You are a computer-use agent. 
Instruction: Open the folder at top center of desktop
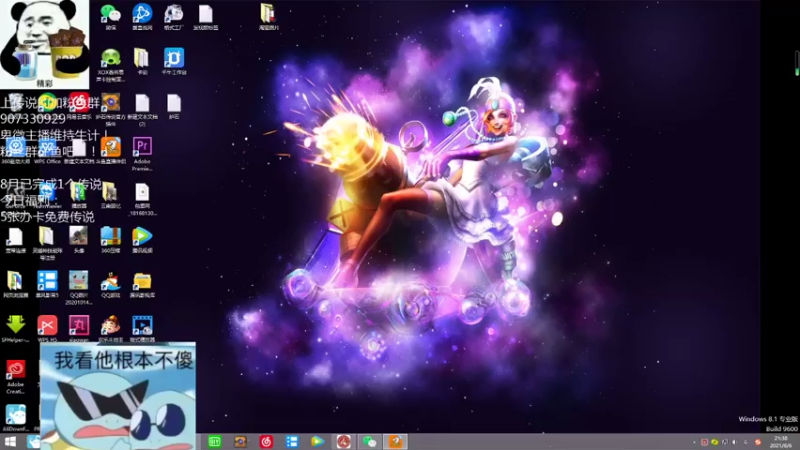(x=268, y=17)
